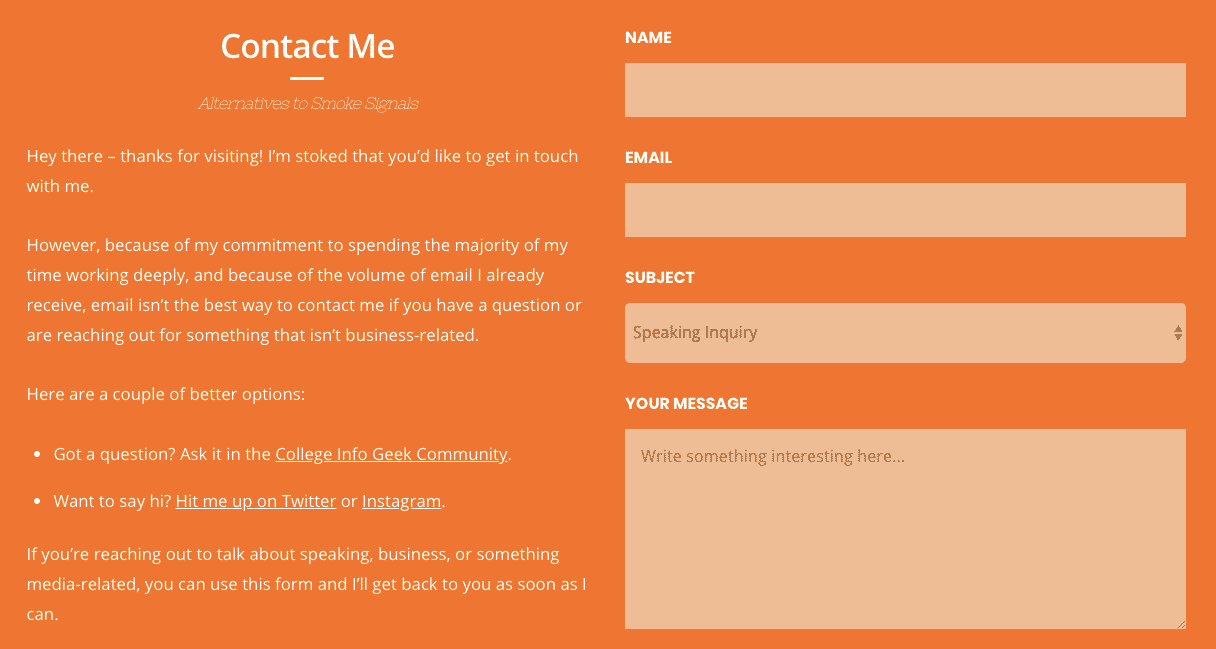
Task: Click the EMAIL field label
Action: (648, 158)
